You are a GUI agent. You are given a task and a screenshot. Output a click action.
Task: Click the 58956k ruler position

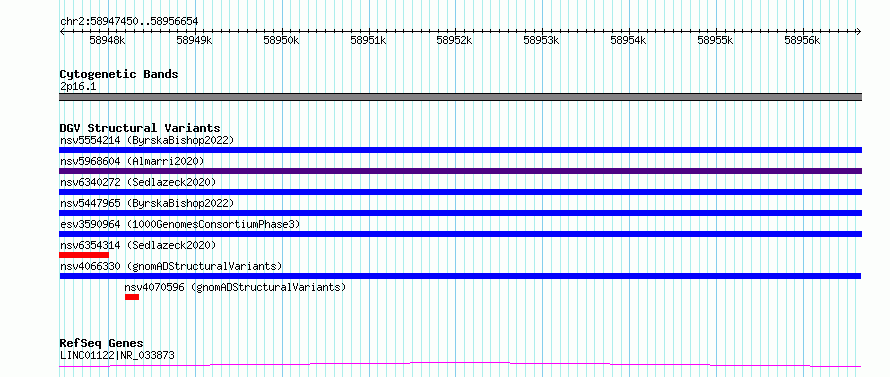tap(802, 41)
